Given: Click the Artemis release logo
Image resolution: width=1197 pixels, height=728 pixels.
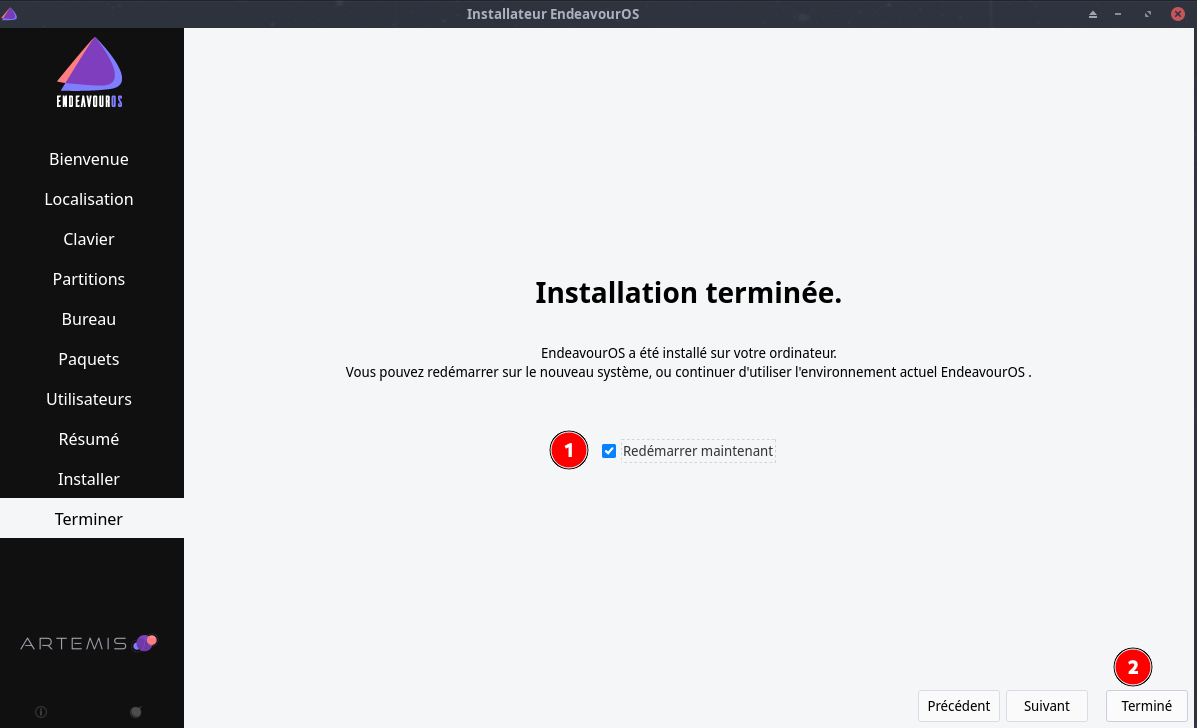Looking at the screenshot, I should [89, 643].
